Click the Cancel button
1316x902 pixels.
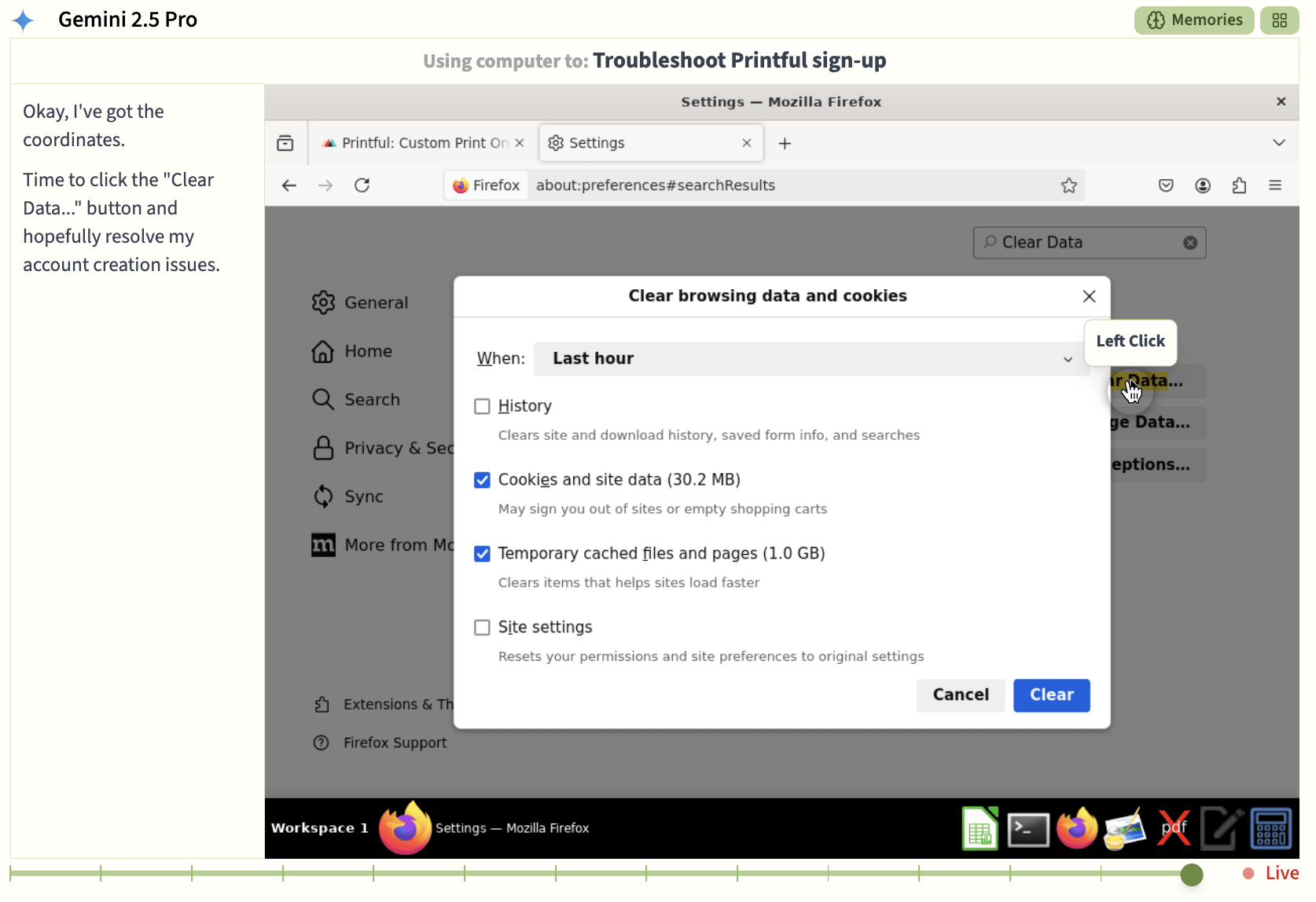(x=961, y=695)
